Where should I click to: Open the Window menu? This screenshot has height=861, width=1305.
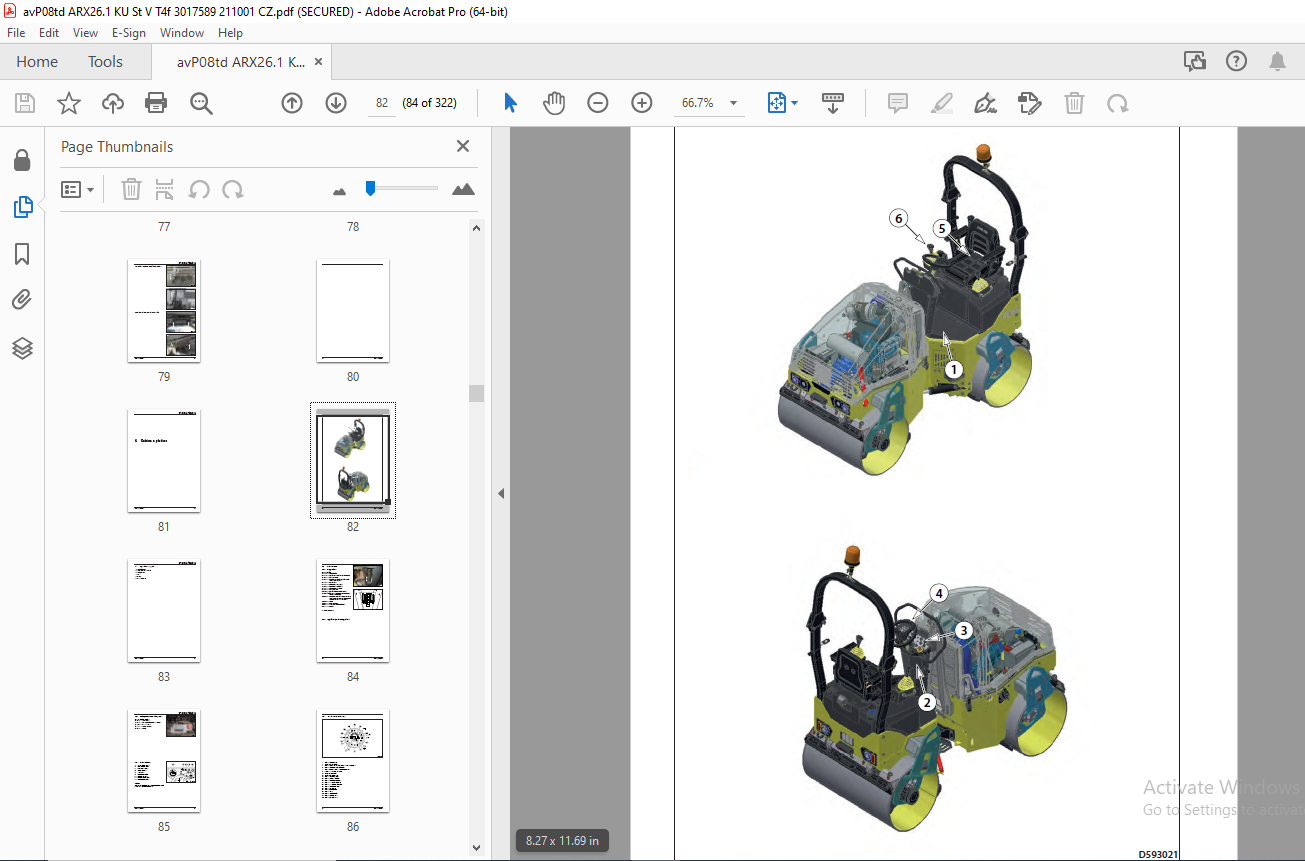tap(182, 33)
